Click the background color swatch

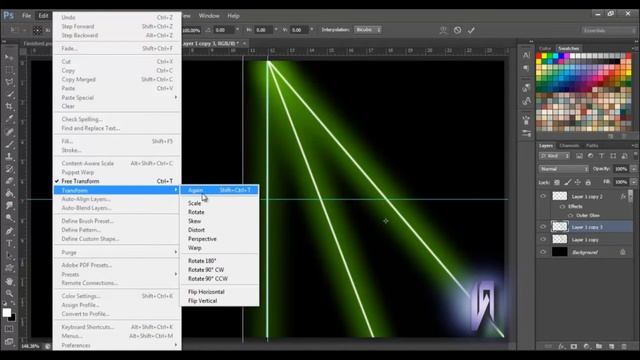[12, 318]
